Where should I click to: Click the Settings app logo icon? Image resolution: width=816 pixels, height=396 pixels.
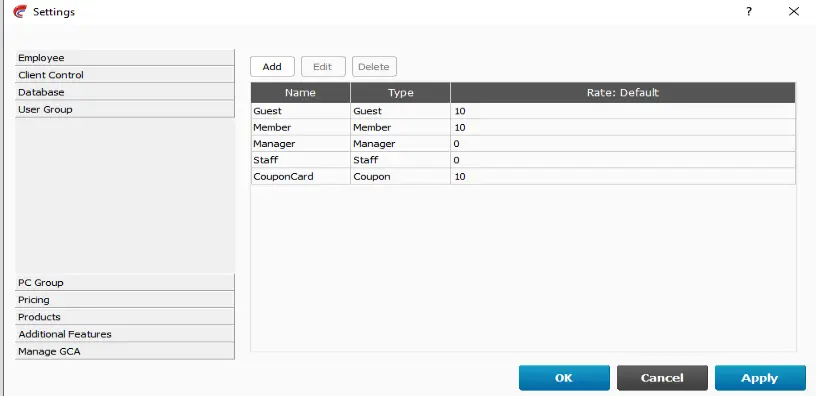click(20, 11)
